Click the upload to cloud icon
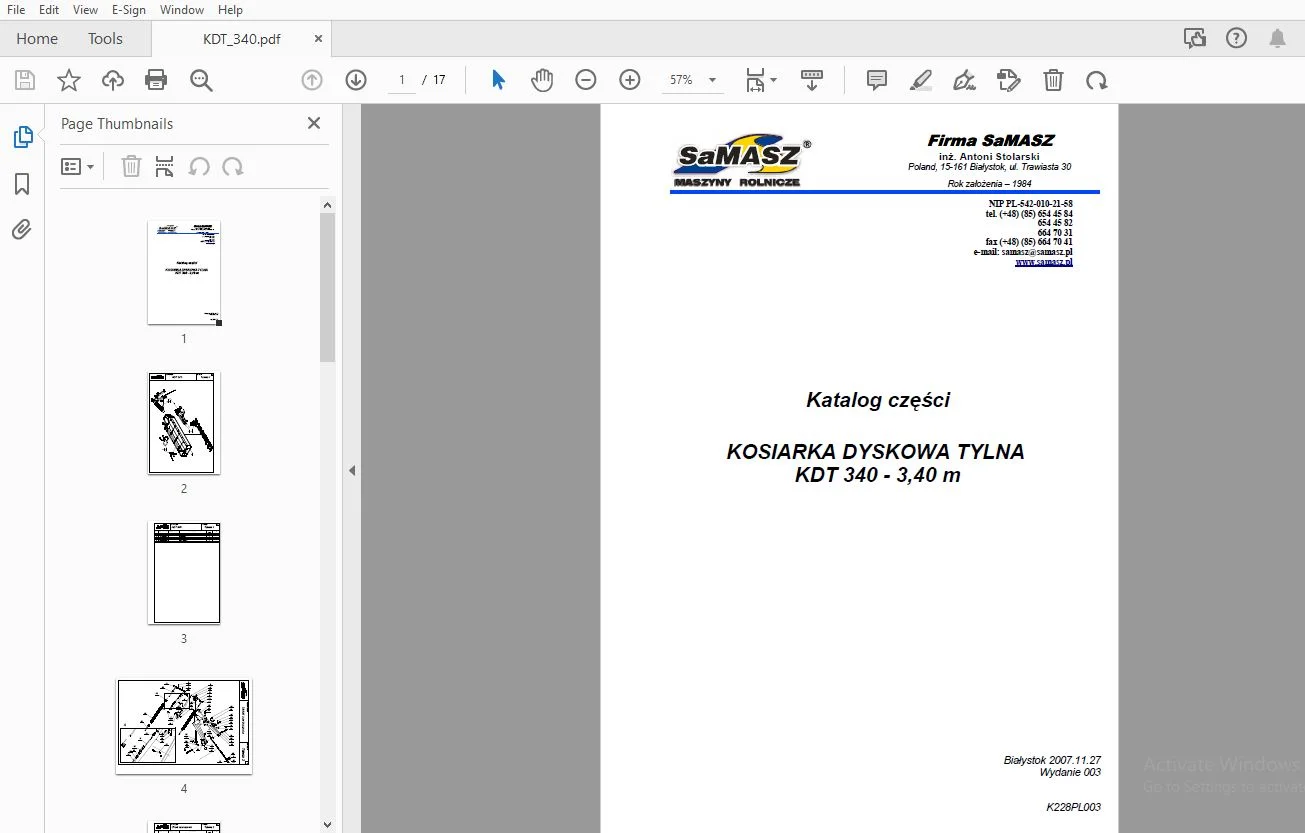The image size is (1305, 833). (x=113, y=80)
